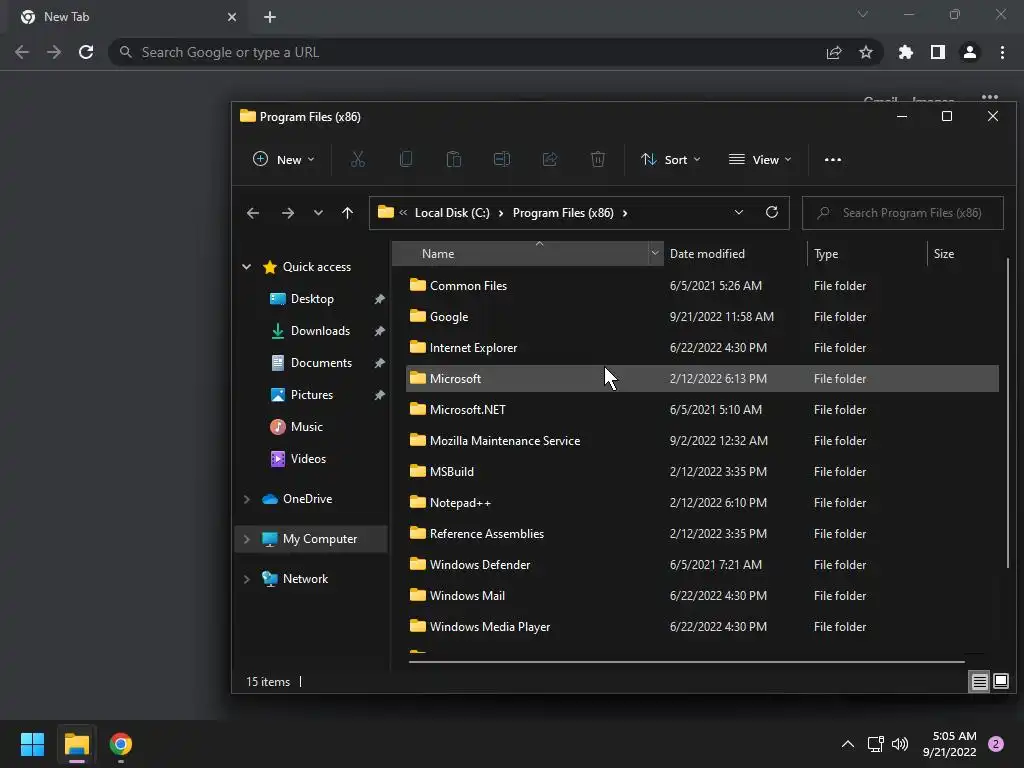The image size is (1024, 768).
Task: Select Documents in Quick access
Action: (321, 362)
